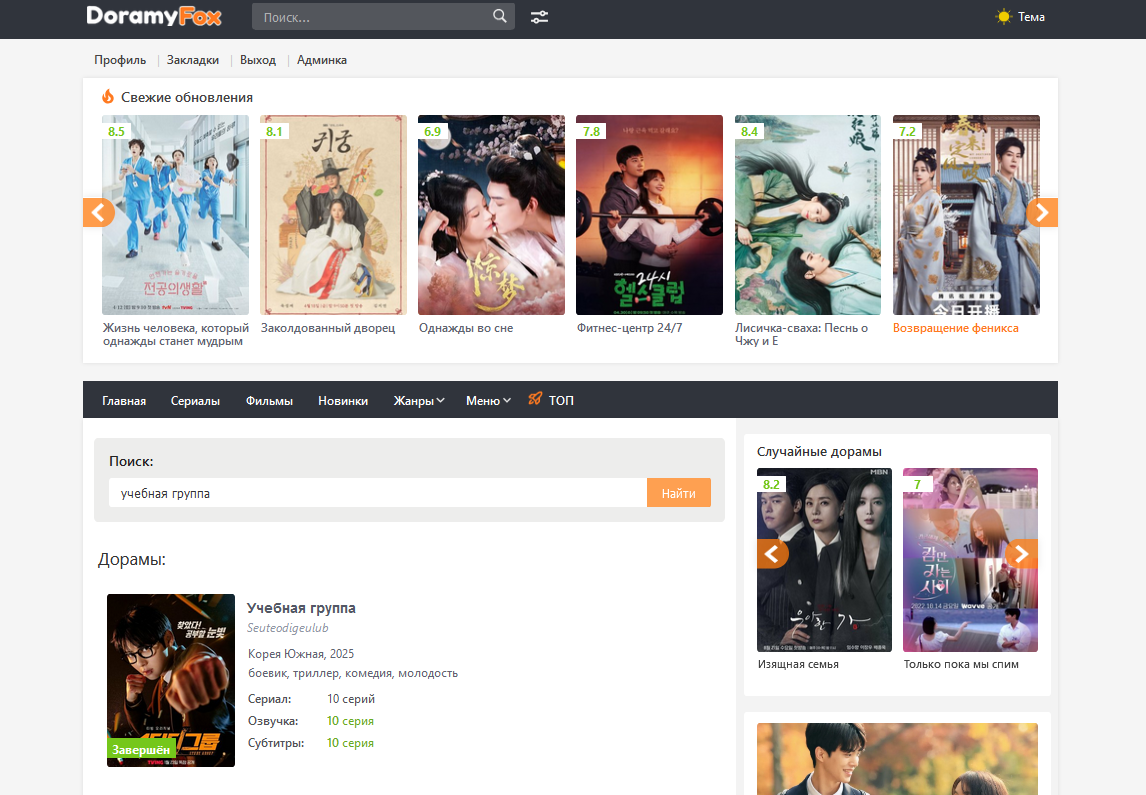Click the Заколдованный дворец title
1146x795 pixels.
[327, 328]
